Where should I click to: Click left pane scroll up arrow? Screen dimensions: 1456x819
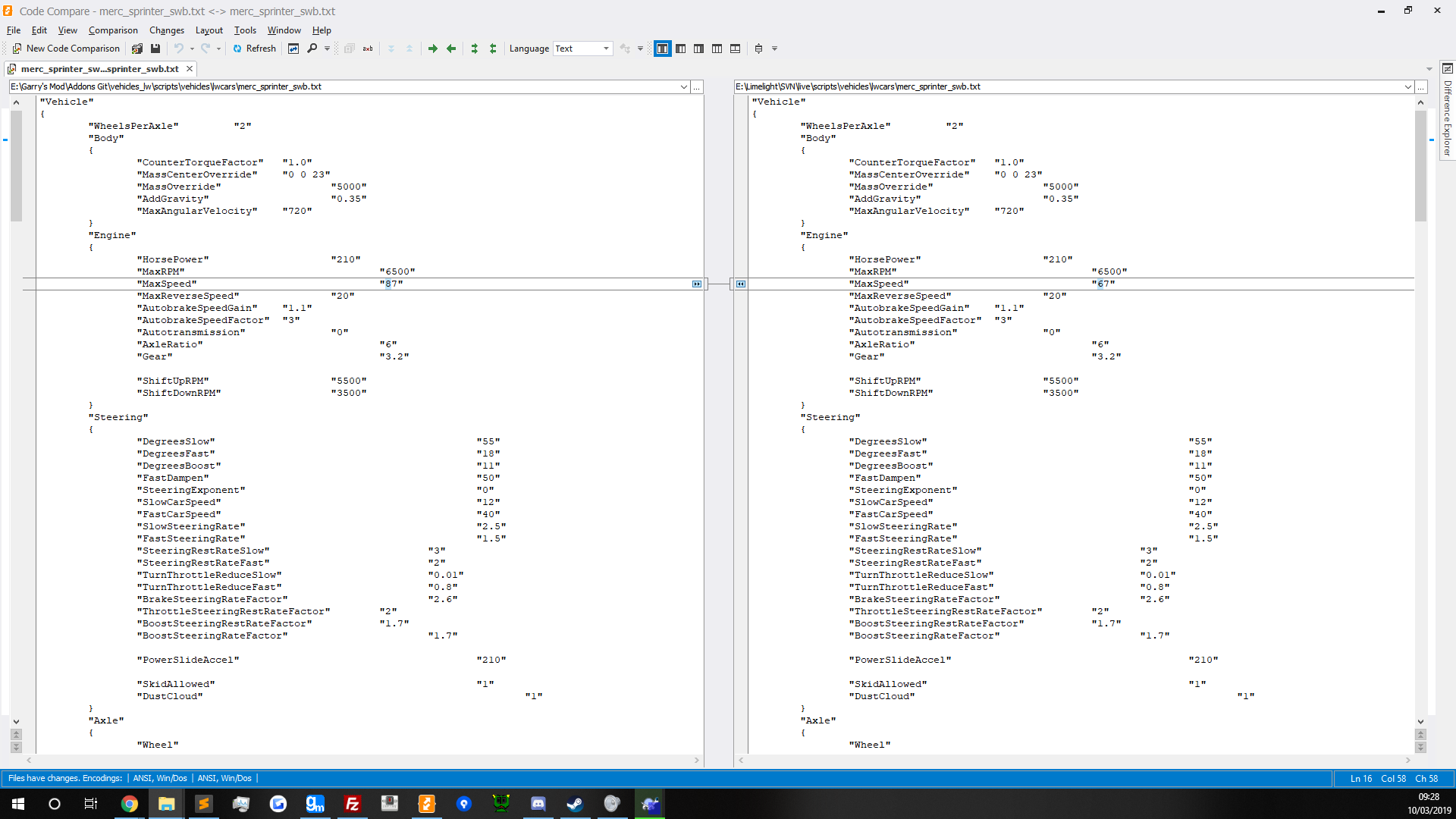tap(17, 102)
